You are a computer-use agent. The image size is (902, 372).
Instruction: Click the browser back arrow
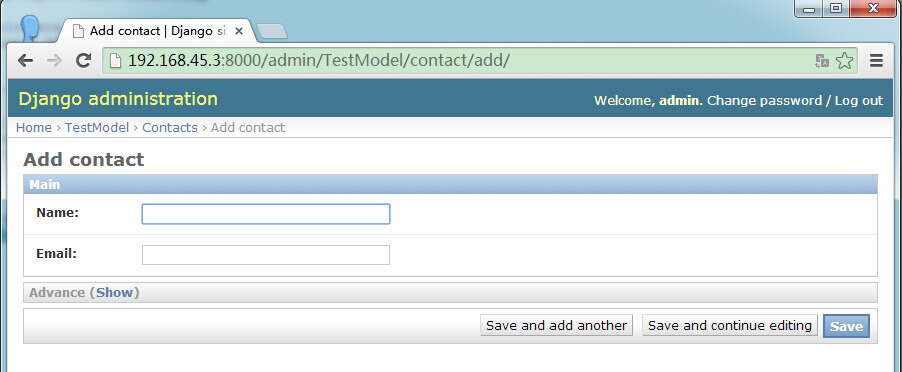tap(25, 60)
